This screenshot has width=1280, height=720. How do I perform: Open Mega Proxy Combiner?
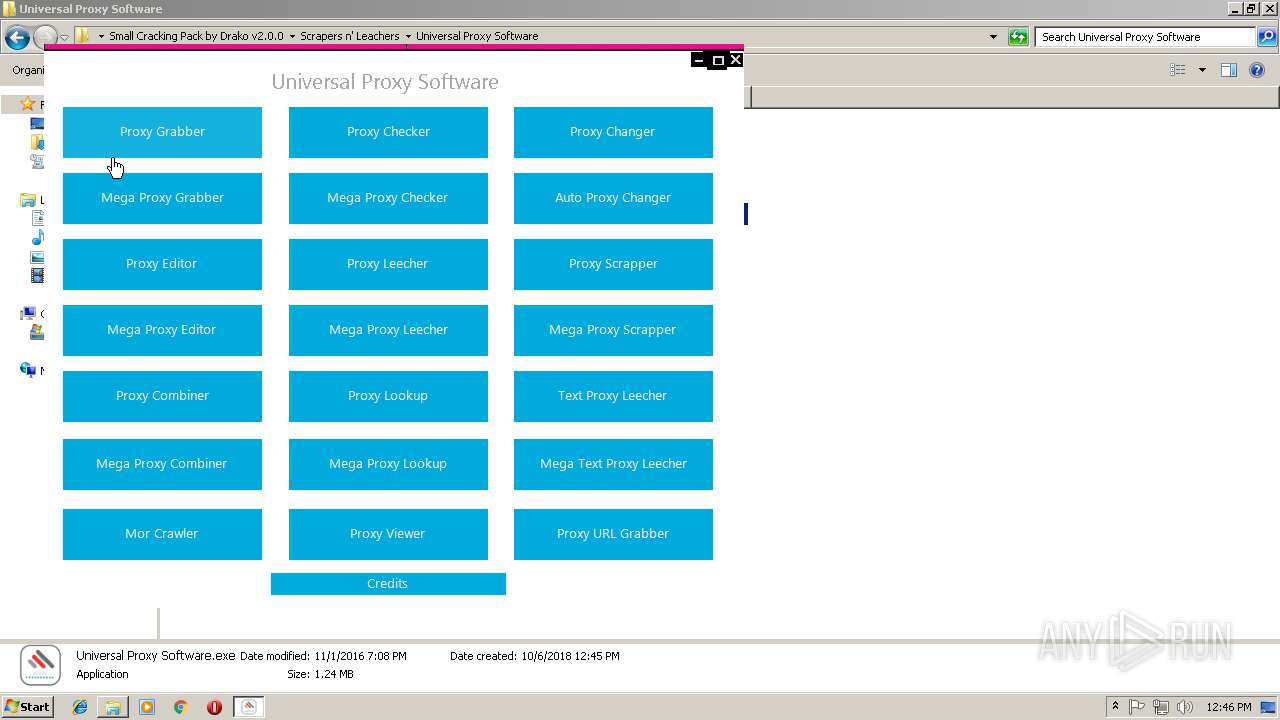tap(162, 464)
